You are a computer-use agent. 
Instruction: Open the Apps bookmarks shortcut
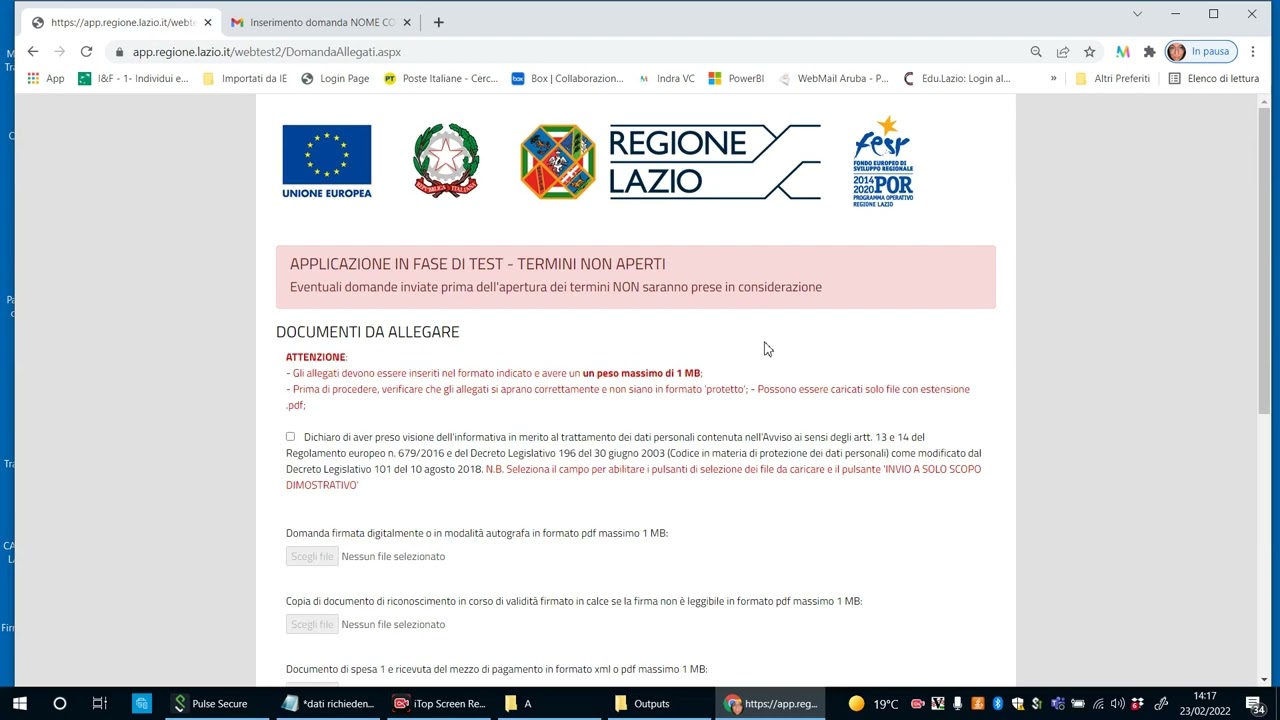pos(46,78)
